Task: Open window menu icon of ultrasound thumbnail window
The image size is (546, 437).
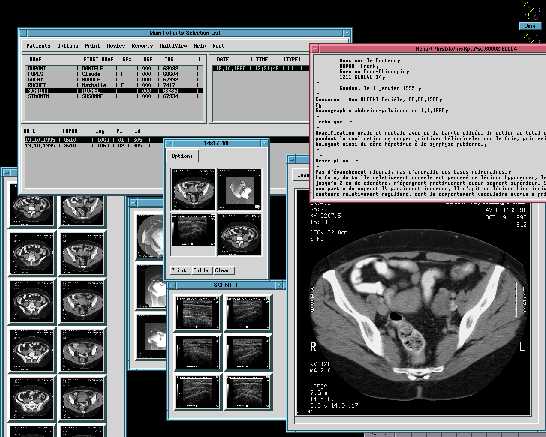Action: point(172,286)
